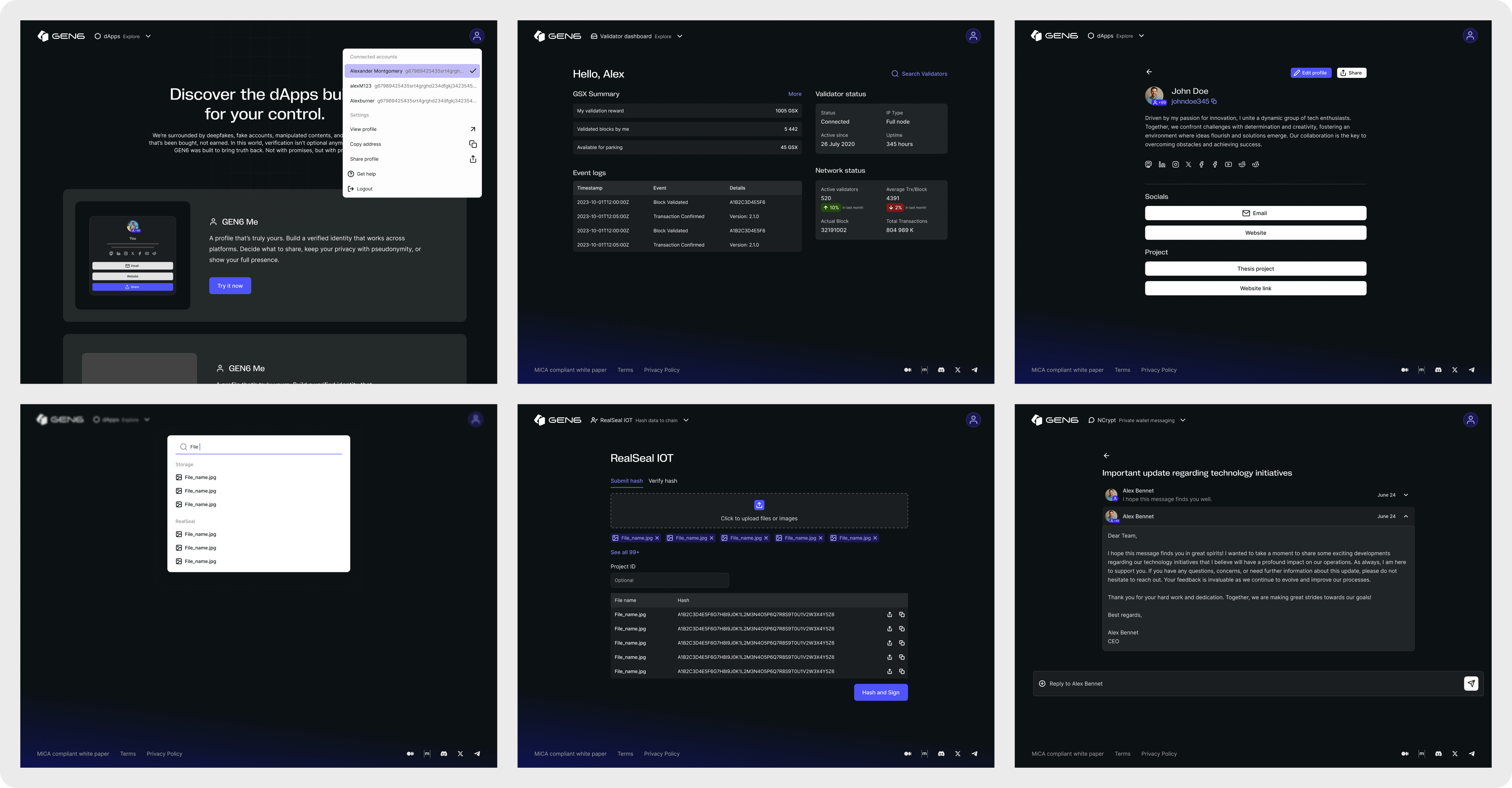Click the 1005 GSX validation reward value
Viewport: 1512px width, 788px height.
(786, 111)
